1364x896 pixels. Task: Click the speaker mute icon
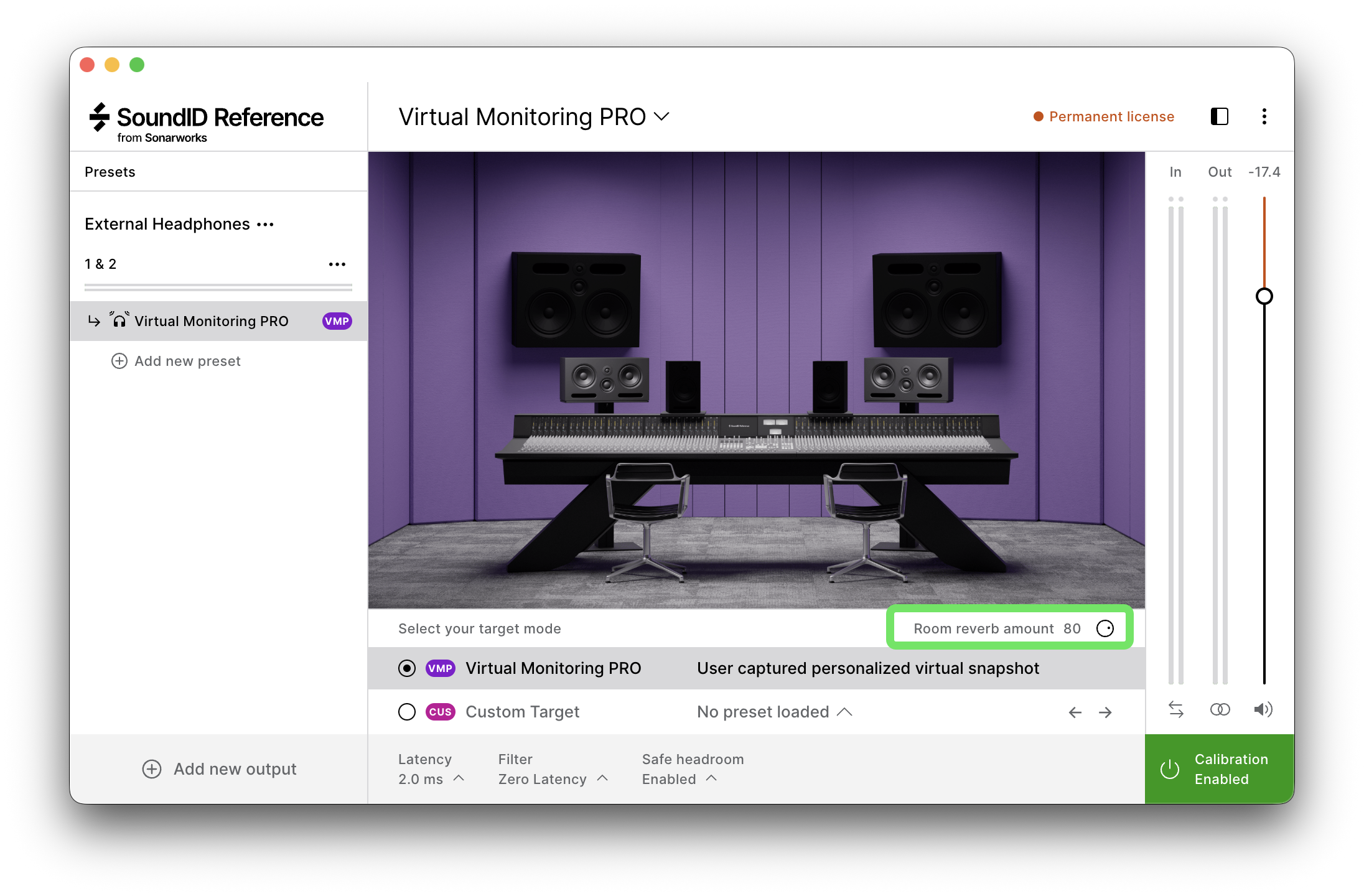pos(1263,709)
